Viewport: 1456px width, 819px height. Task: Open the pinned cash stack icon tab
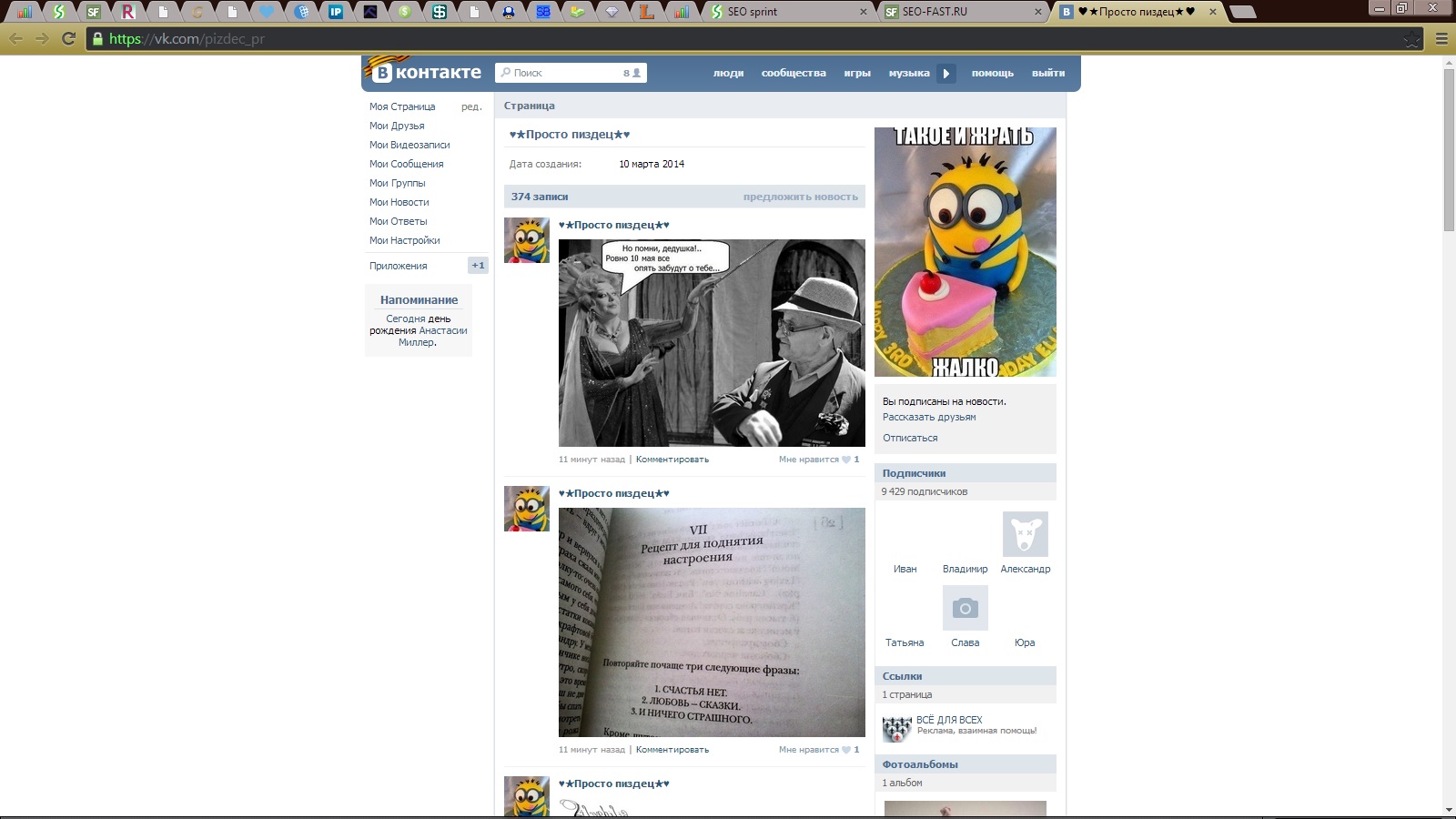tap(578, 12)
